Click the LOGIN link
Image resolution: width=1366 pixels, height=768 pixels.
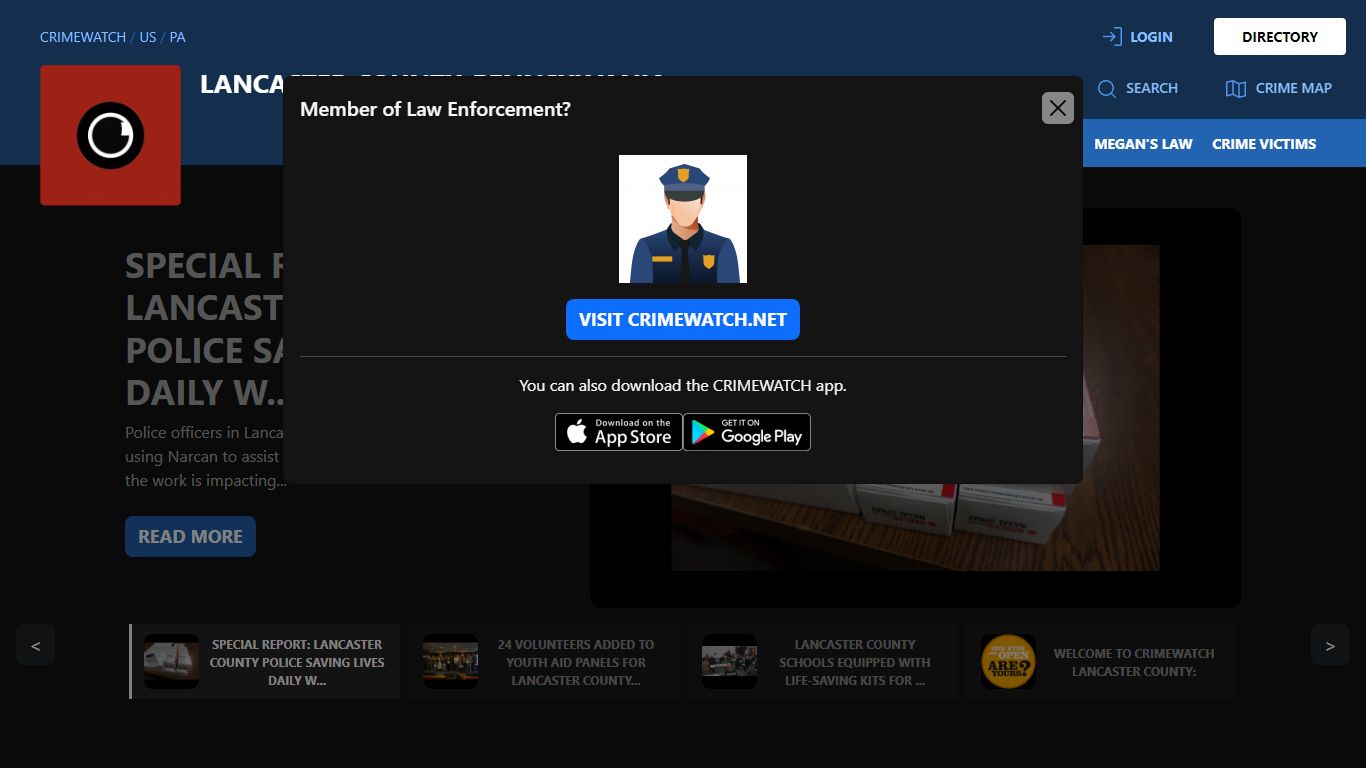click(1138, 37)
